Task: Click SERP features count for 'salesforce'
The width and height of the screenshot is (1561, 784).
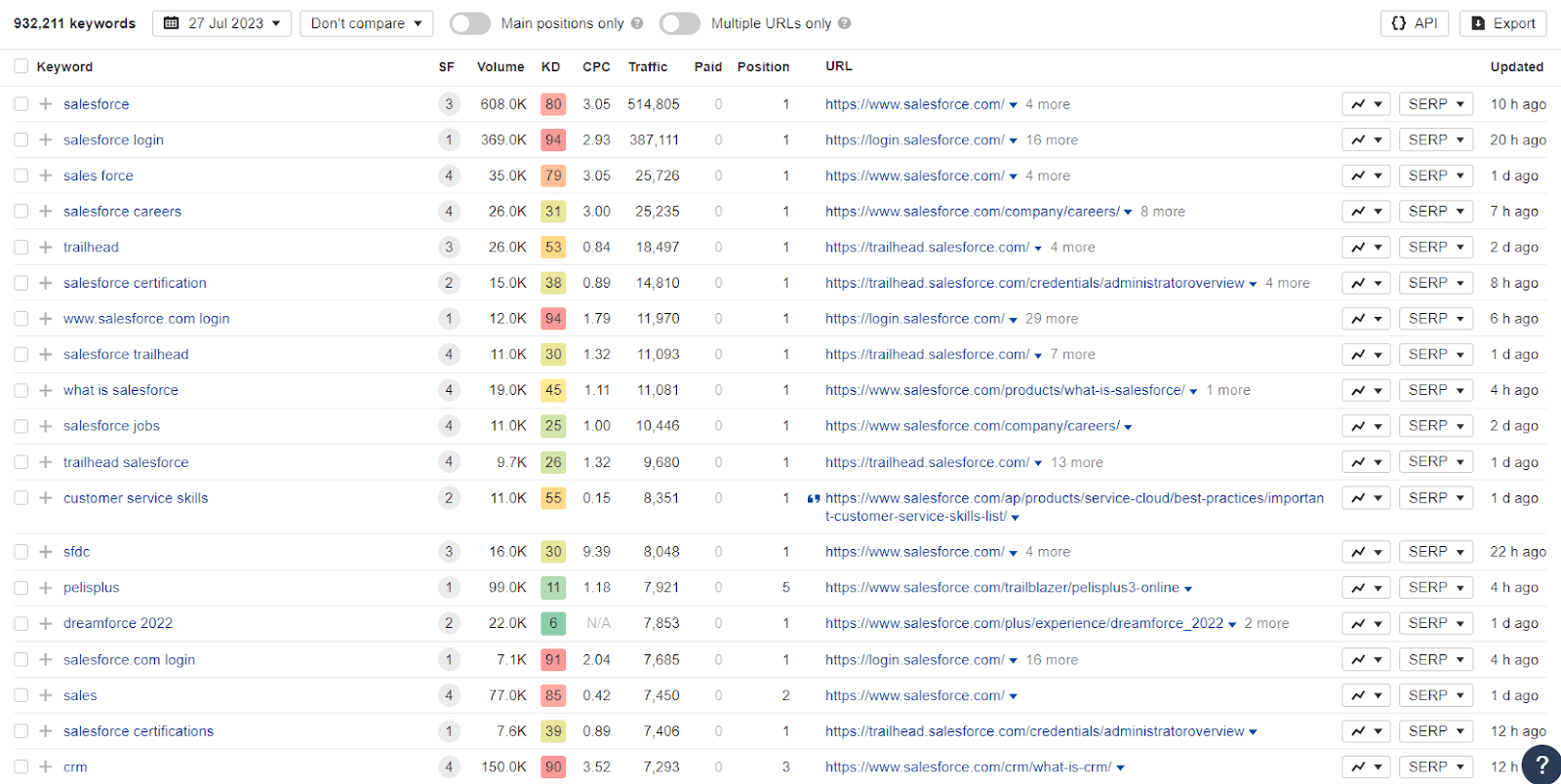Action: (x=449, y=104)
